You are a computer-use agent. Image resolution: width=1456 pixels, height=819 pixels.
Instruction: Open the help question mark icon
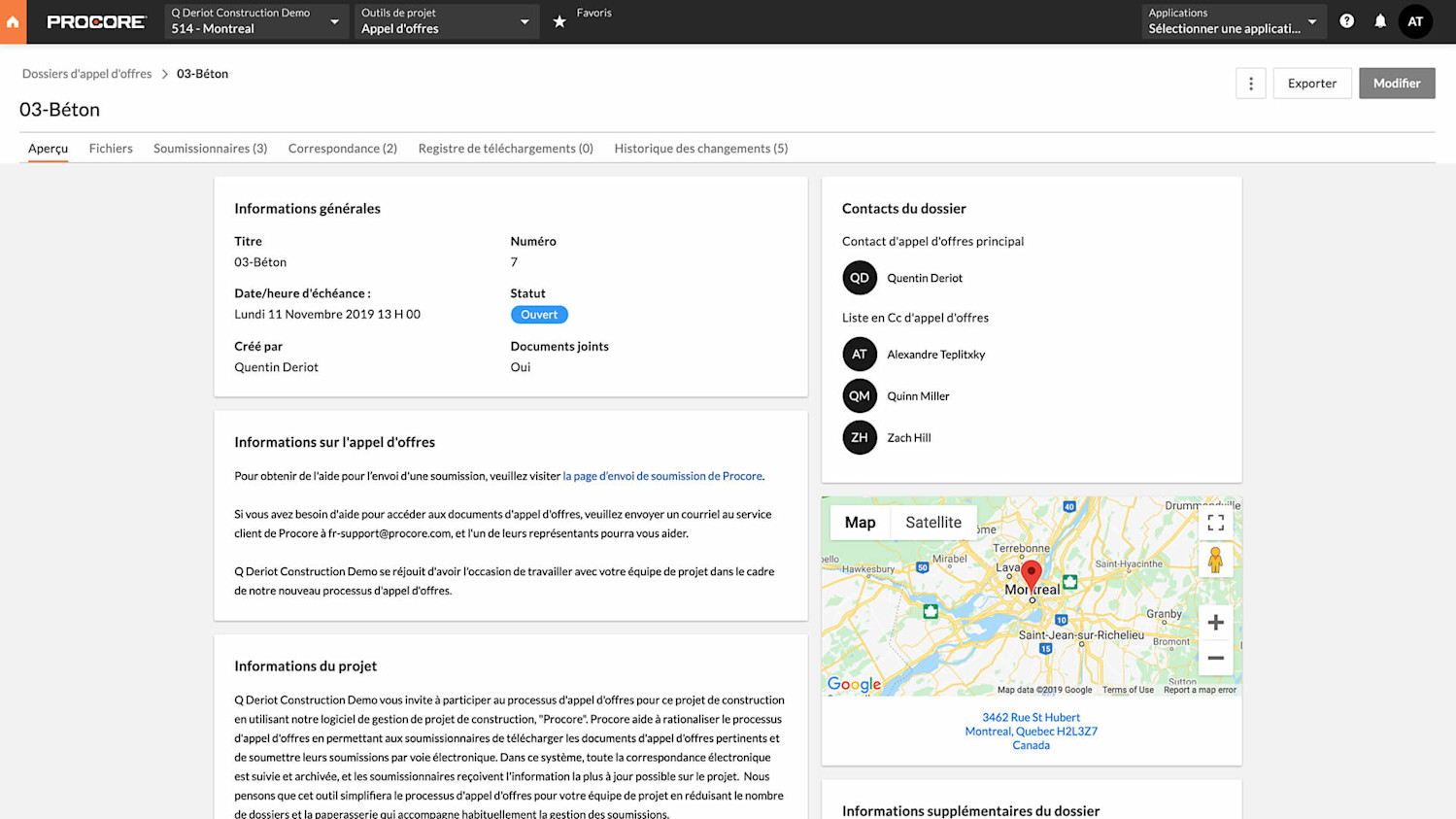tap(1346, 20)
